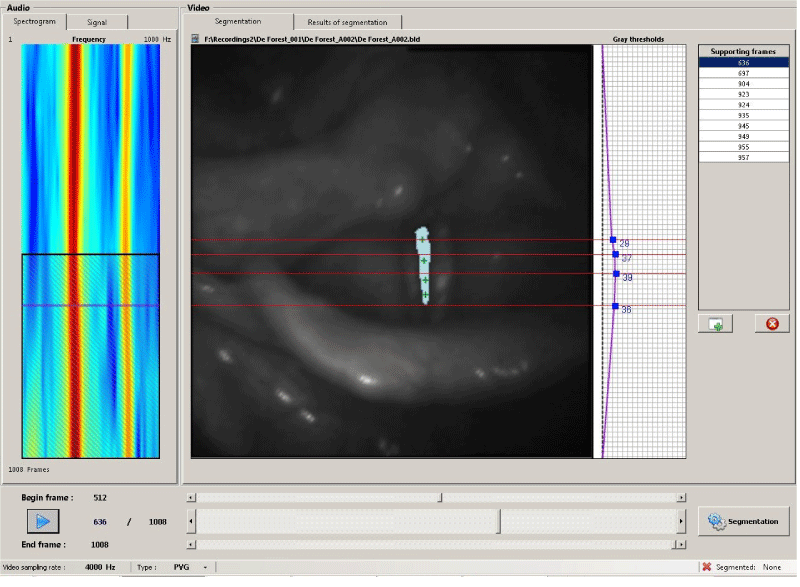Click the current frame slider thumb

499,521
